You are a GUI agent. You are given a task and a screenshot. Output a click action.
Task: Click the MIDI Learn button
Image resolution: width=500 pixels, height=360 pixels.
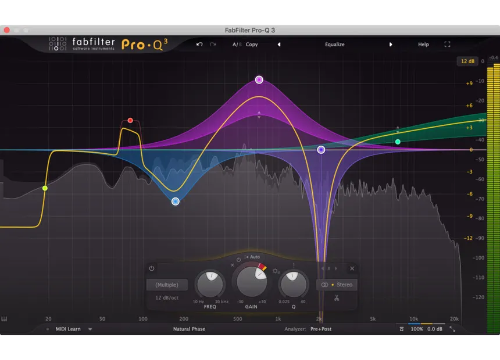pos(68,329)
